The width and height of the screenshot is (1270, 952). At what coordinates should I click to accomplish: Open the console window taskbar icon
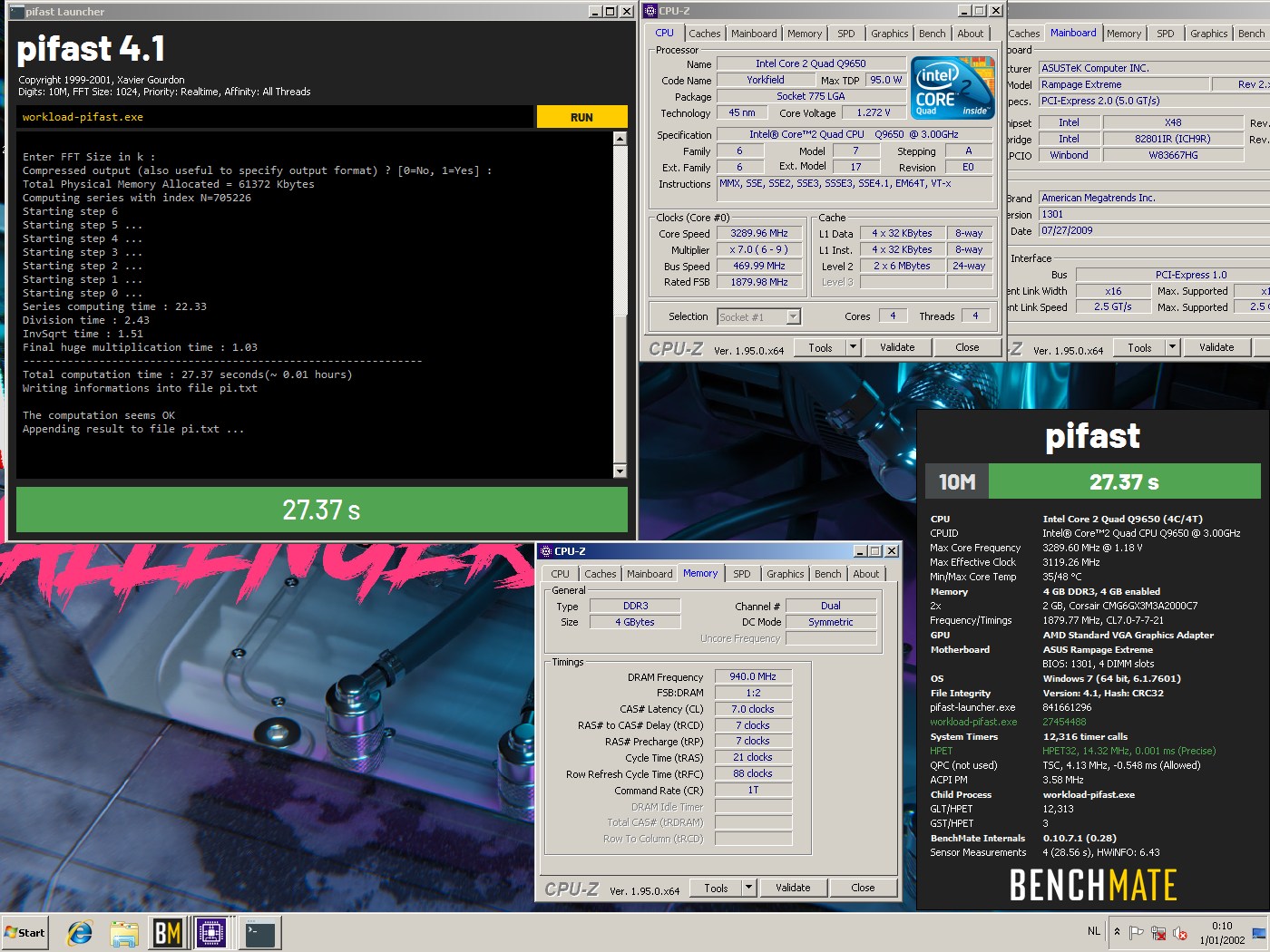(x=259, y=933)
